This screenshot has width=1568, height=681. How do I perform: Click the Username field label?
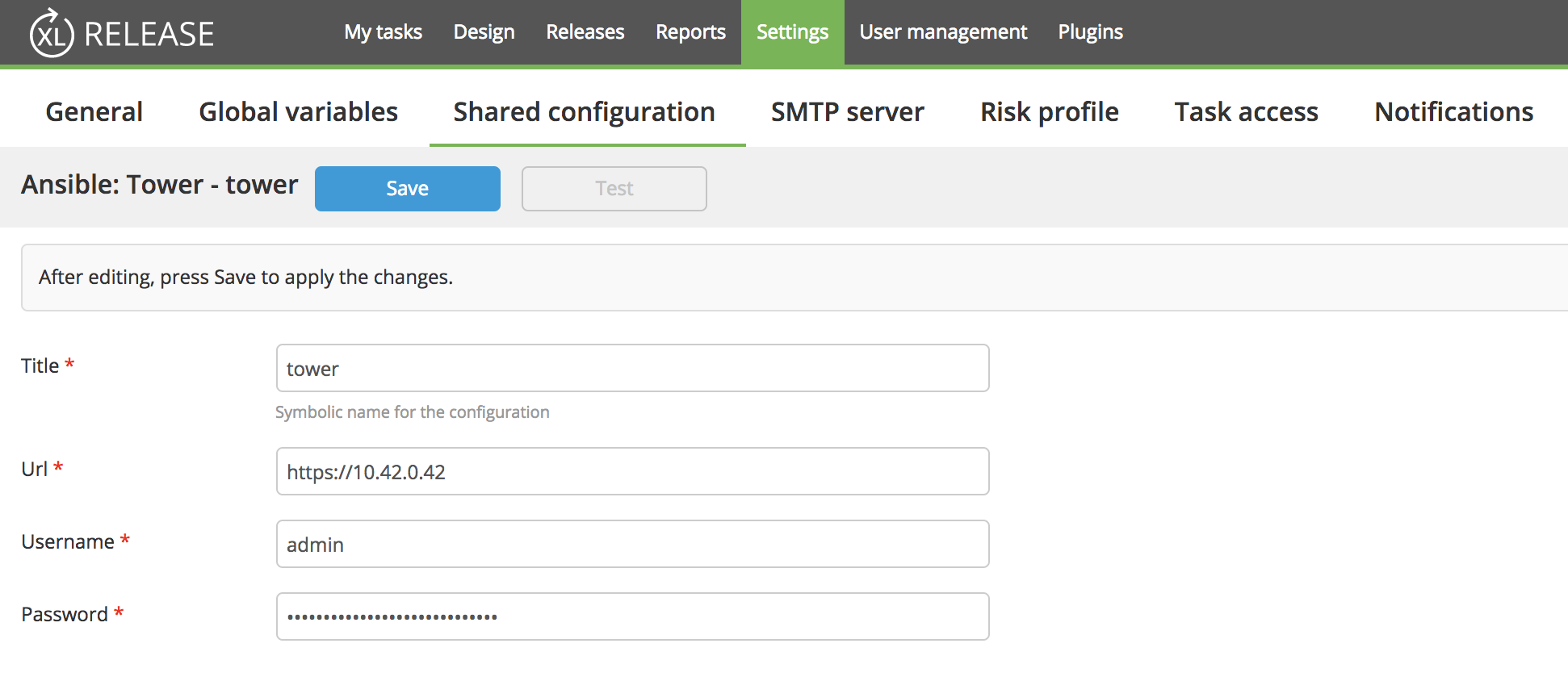tap(68, 541)
